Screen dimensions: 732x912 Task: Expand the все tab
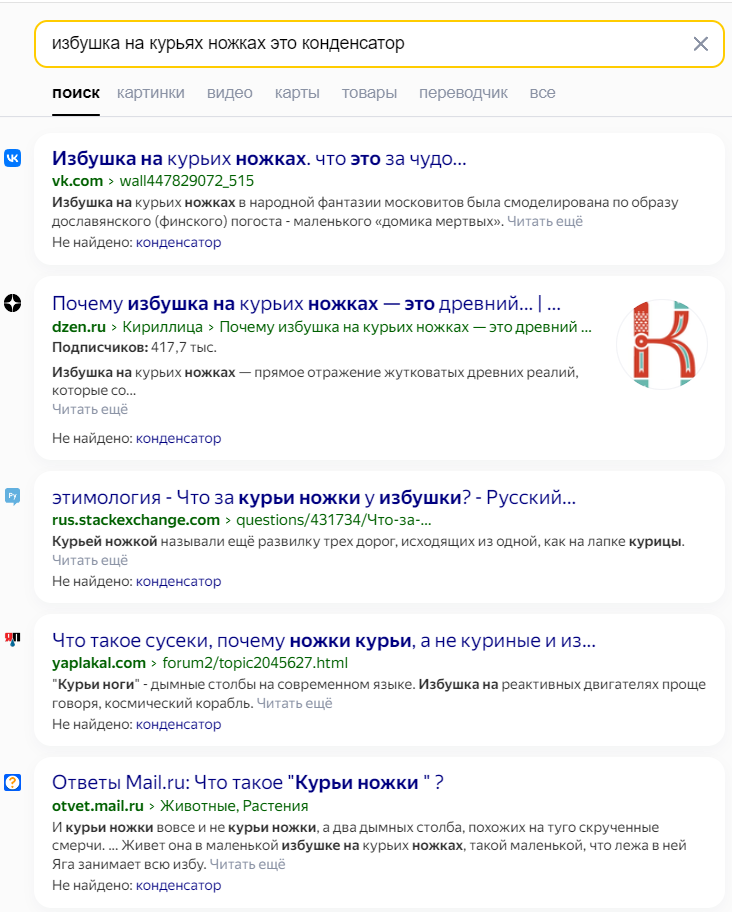tap(542, 92)
